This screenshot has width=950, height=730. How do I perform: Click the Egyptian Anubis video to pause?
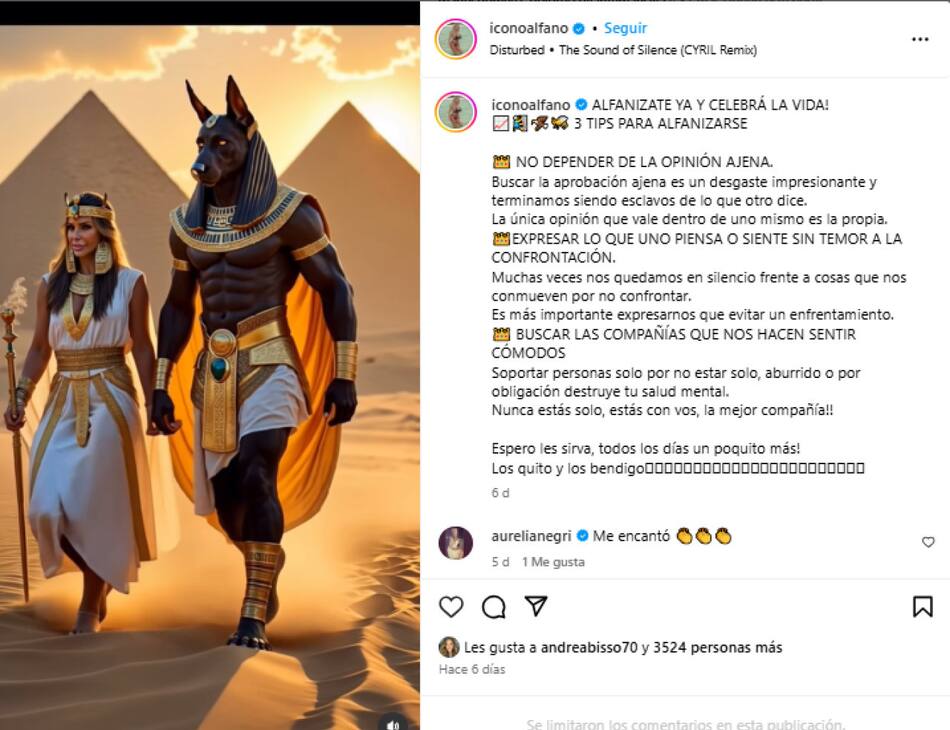pos(210,377)
